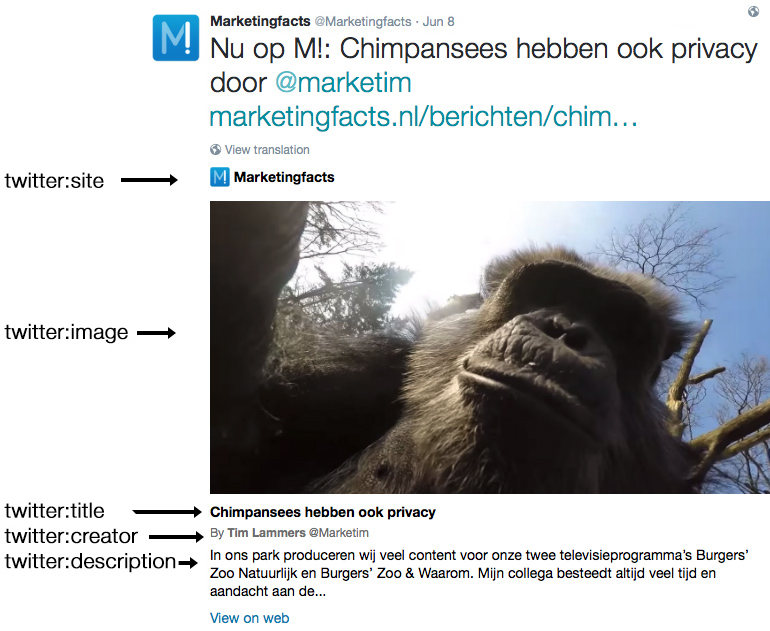Click the bold Marketingfacts account name in tweet header
770x631 pixels.
pos(260,21)
